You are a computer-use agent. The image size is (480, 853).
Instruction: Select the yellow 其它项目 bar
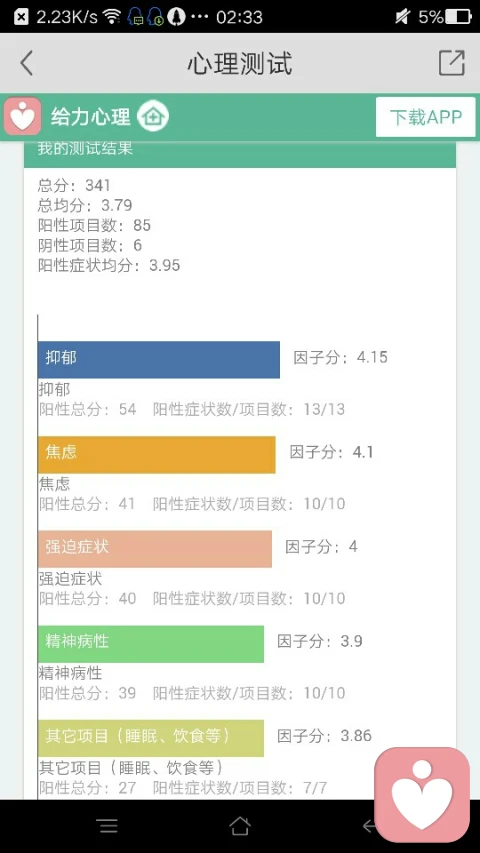coord(151,738)
